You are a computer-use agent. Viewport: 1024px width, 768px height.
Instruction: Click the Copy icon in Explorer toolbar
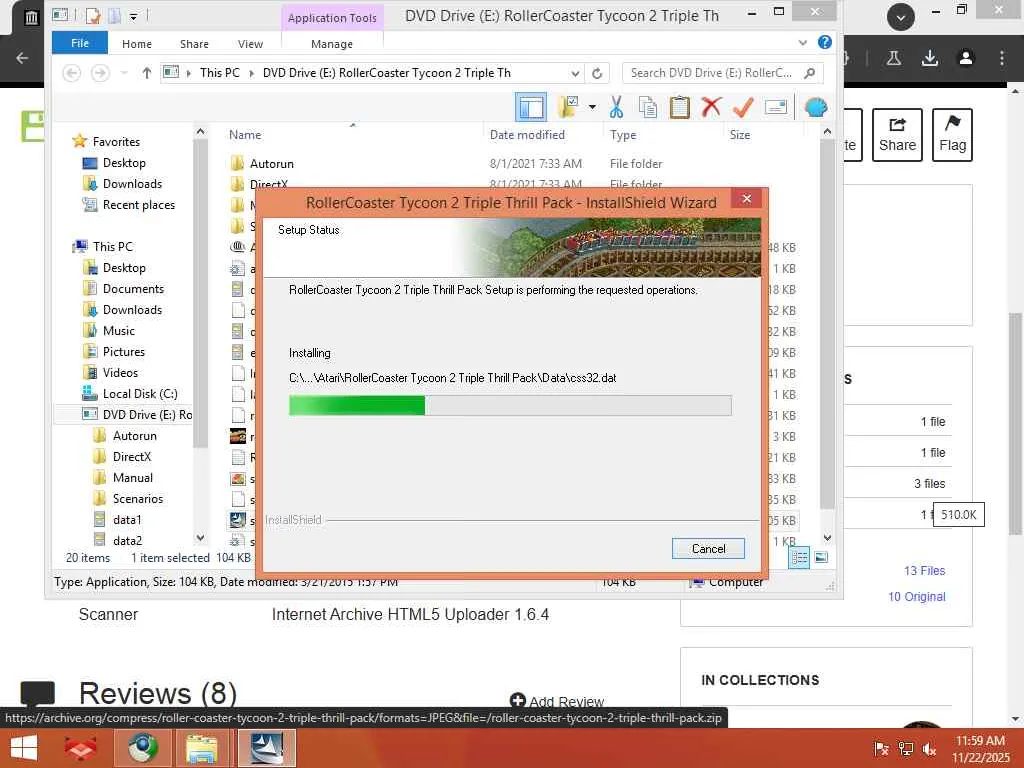click(x=647, y=106)
